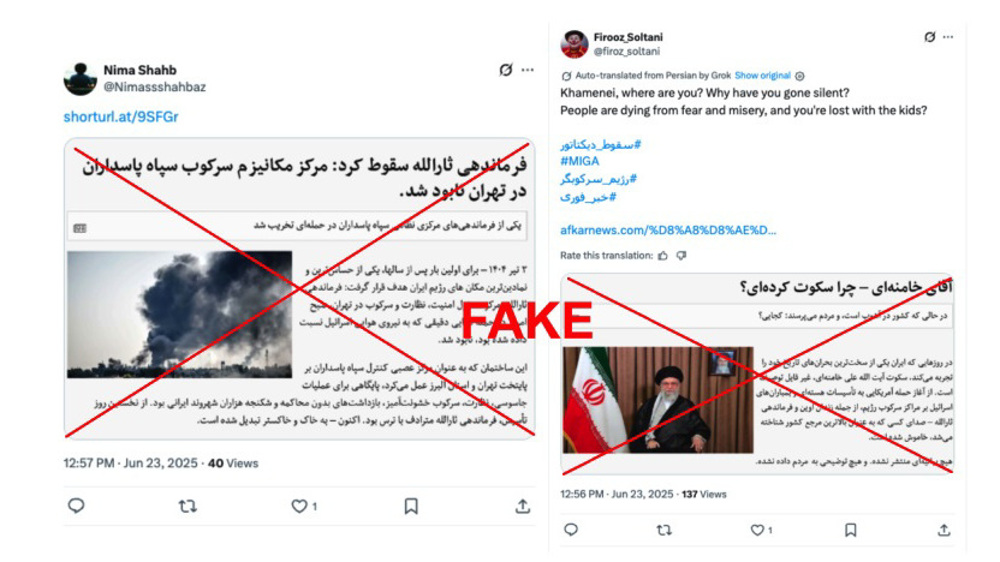Image resolution: width=1000 pixels, height=562 pixels.
Task: Open the afkarnews.com article link
Action: coord(668,230)
